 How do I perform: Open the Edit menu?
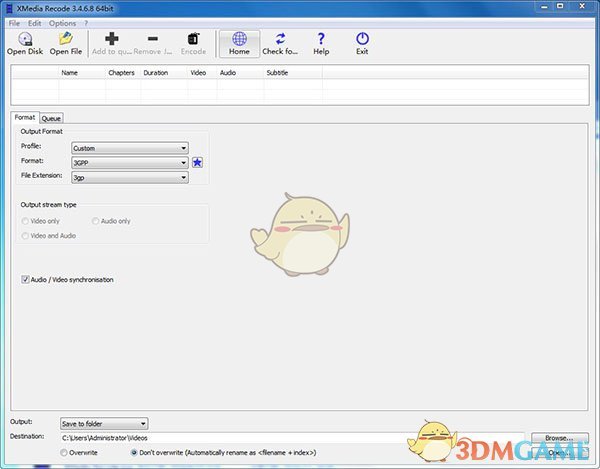click(34, 23)
